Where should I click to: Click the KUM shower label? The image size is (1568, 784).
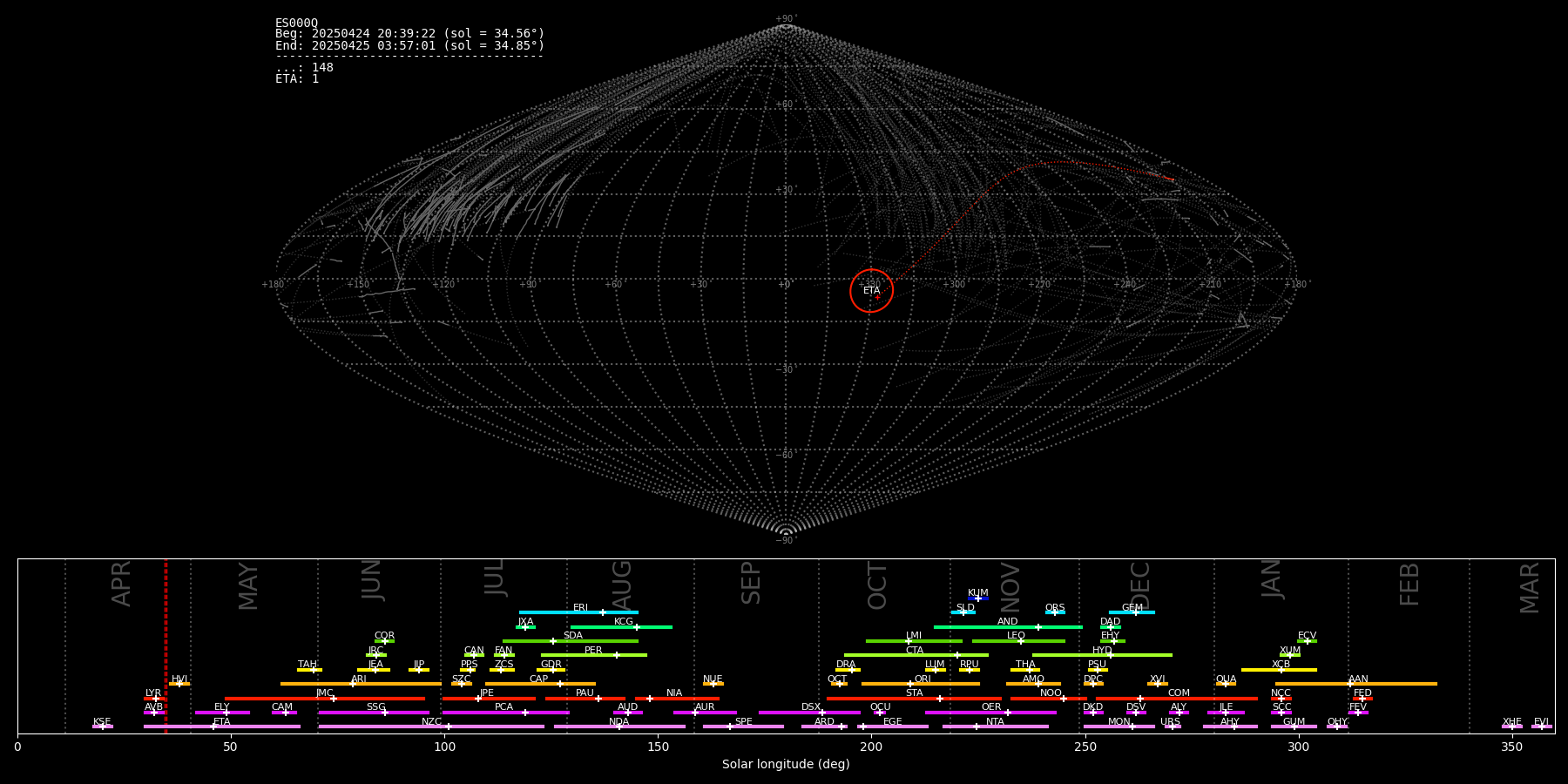pos(977,593)
